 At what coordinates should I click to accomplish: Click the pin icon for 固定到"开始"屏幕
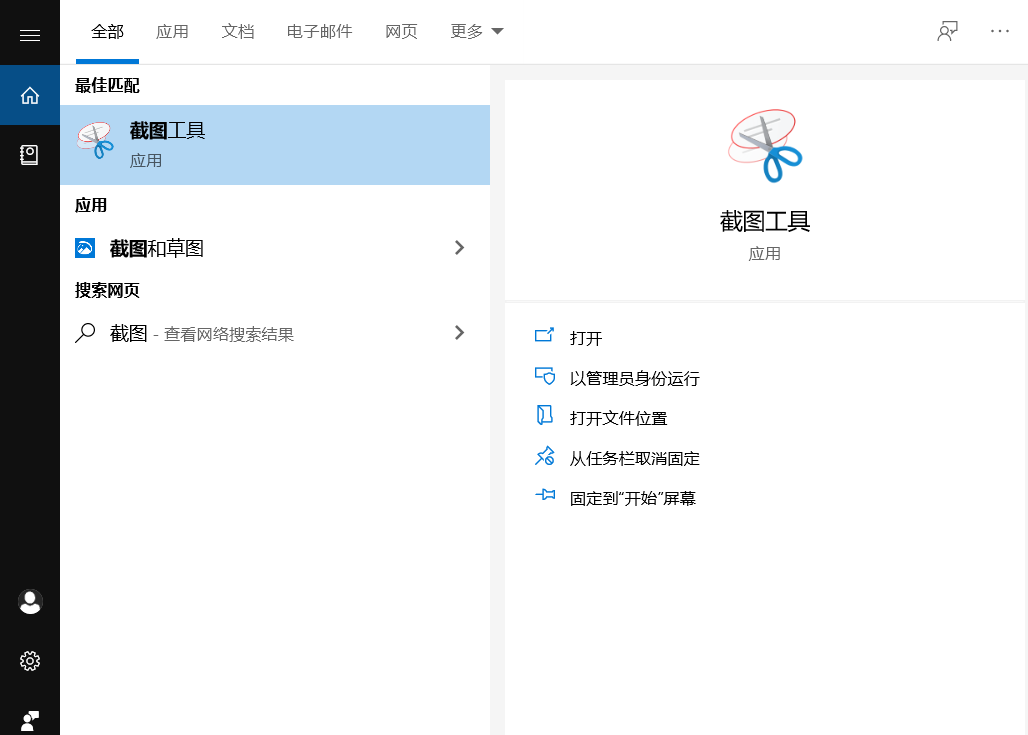tap(545, 495)
